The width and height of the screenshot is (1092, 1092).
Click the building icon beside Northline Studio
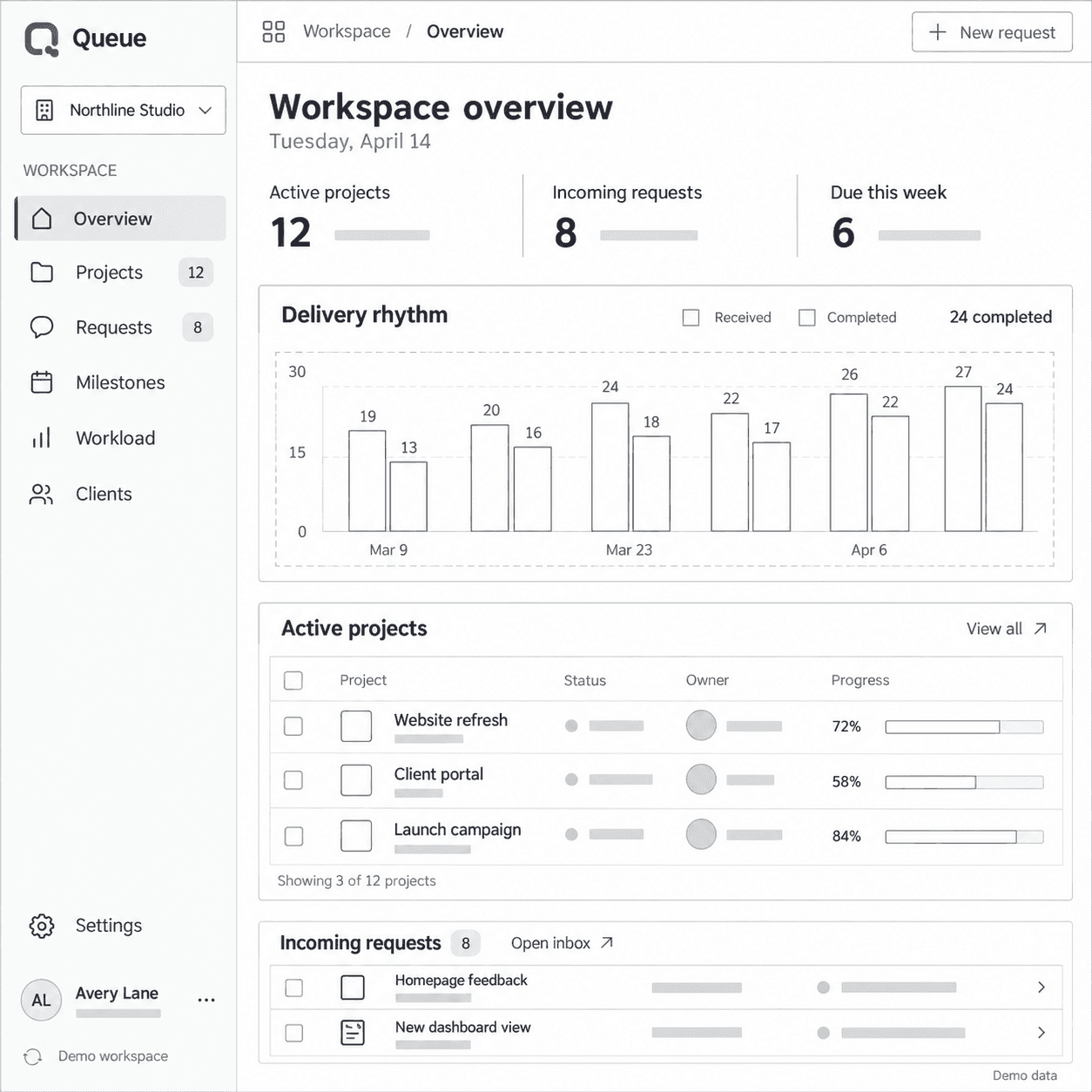tap(44, 111)
